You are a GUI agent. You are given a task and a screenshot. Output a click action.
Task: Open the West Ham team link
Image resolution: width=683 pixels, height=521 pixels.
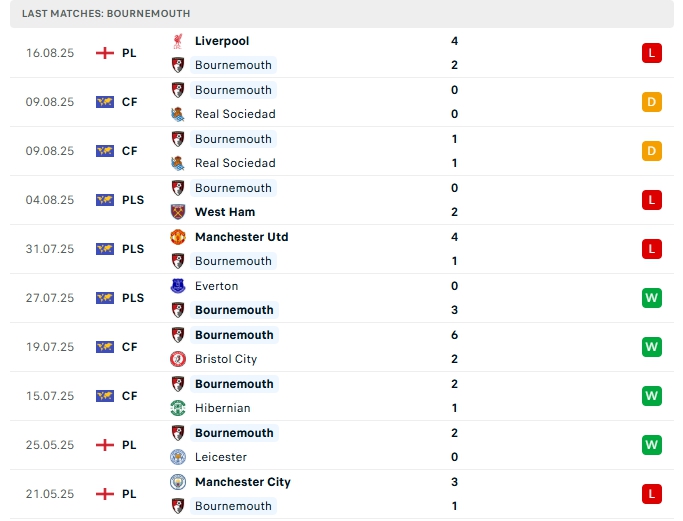coord(225,212)
